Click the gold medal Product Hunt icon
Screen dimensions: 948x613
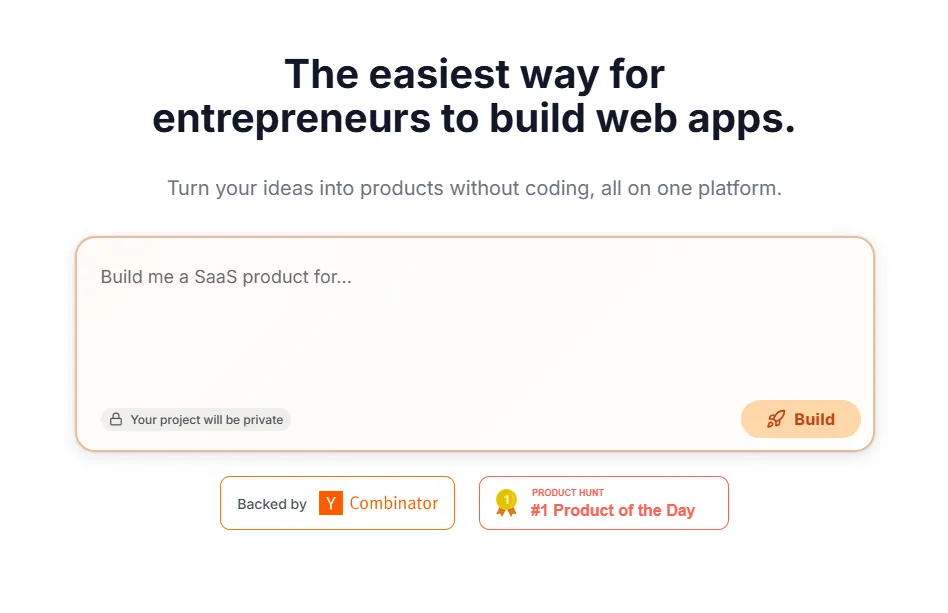point(507,503)
